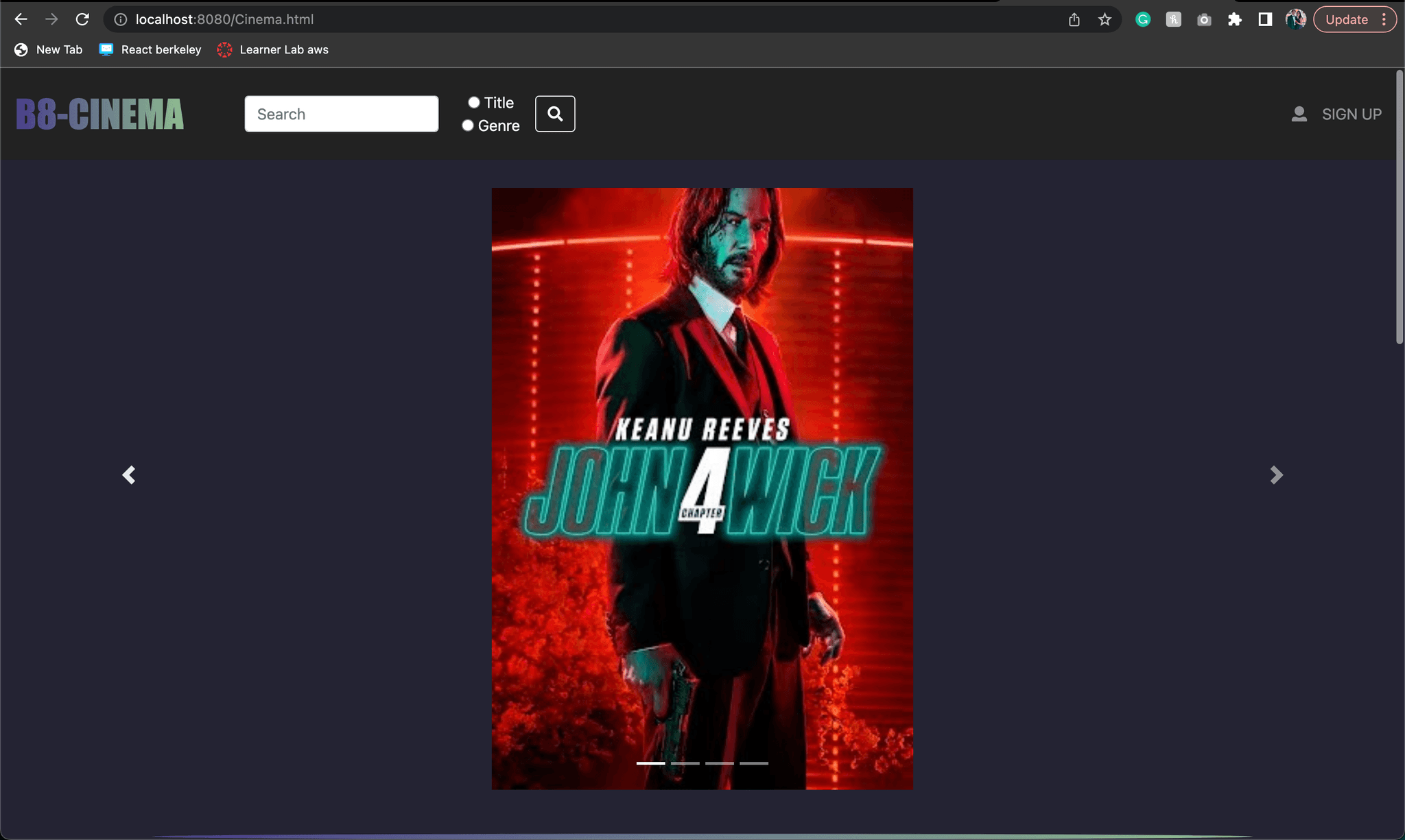Reload the page with refresh icon

click(x=82, y=19)
